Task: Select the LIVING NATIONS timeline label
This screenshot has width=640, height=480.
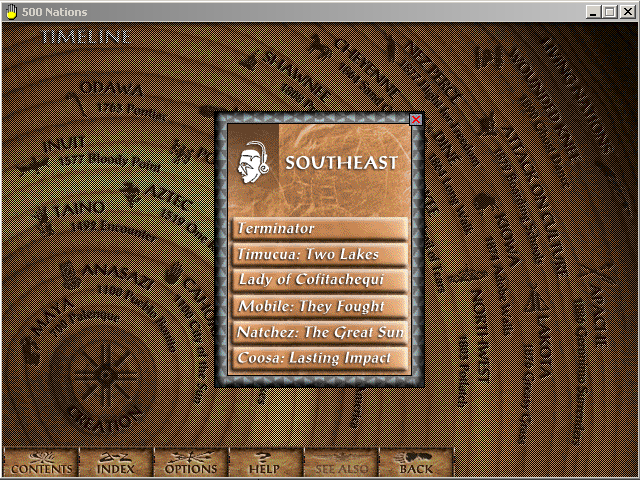Action: click(x=577, y=95)
